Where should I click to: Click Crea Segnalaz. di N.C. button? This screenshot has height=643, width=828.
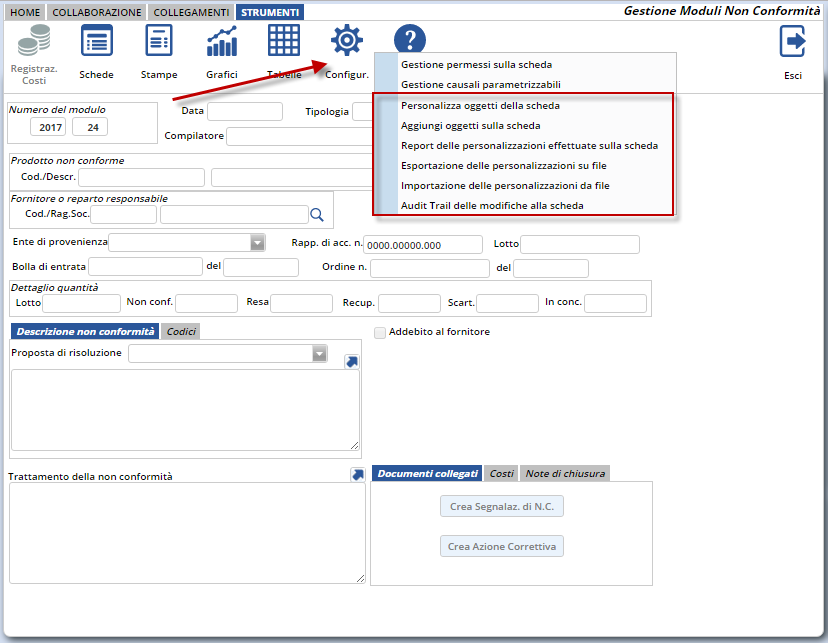(502, 507)
